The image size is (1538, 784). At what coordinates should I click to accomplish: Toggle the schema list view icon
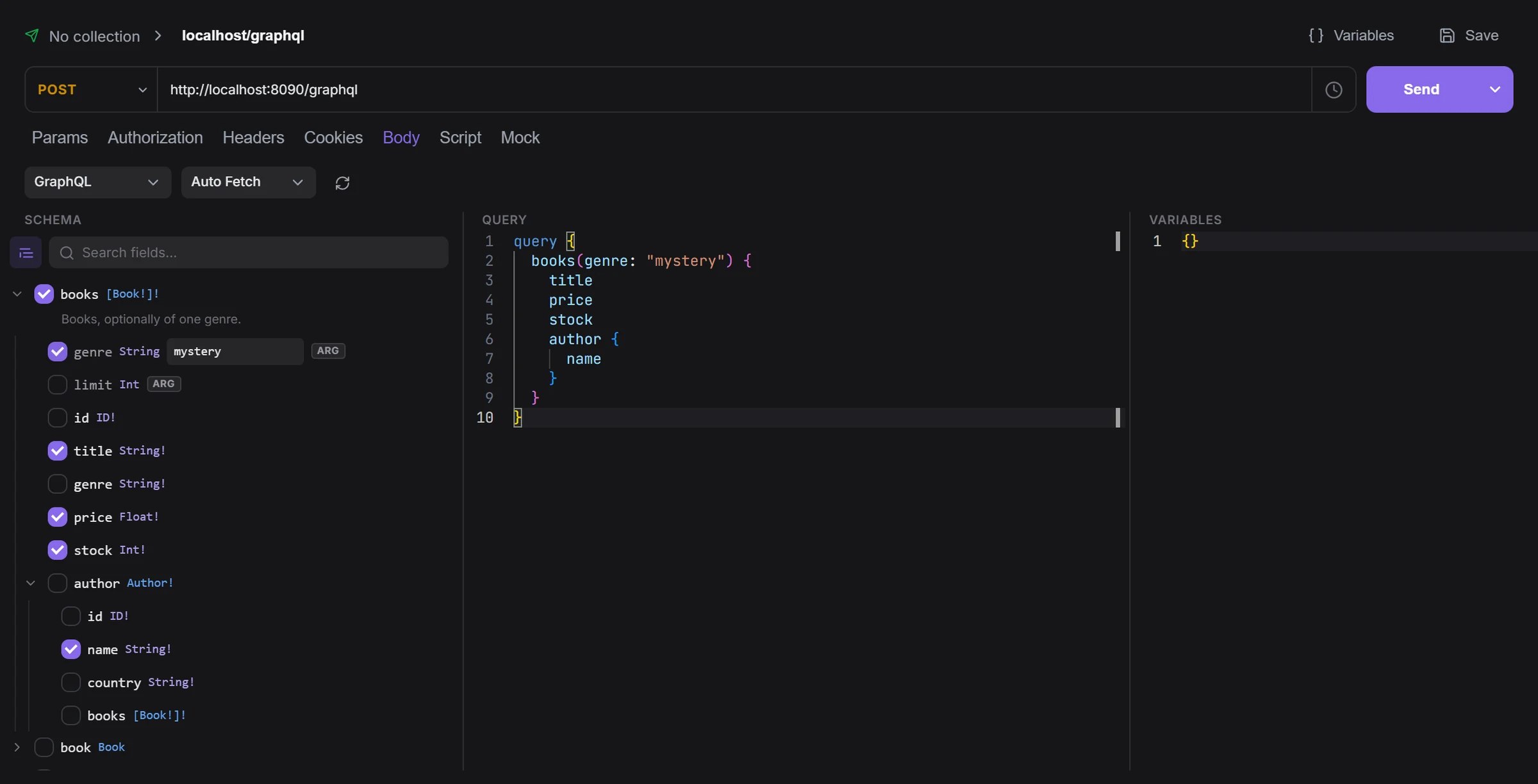(26, 253)
